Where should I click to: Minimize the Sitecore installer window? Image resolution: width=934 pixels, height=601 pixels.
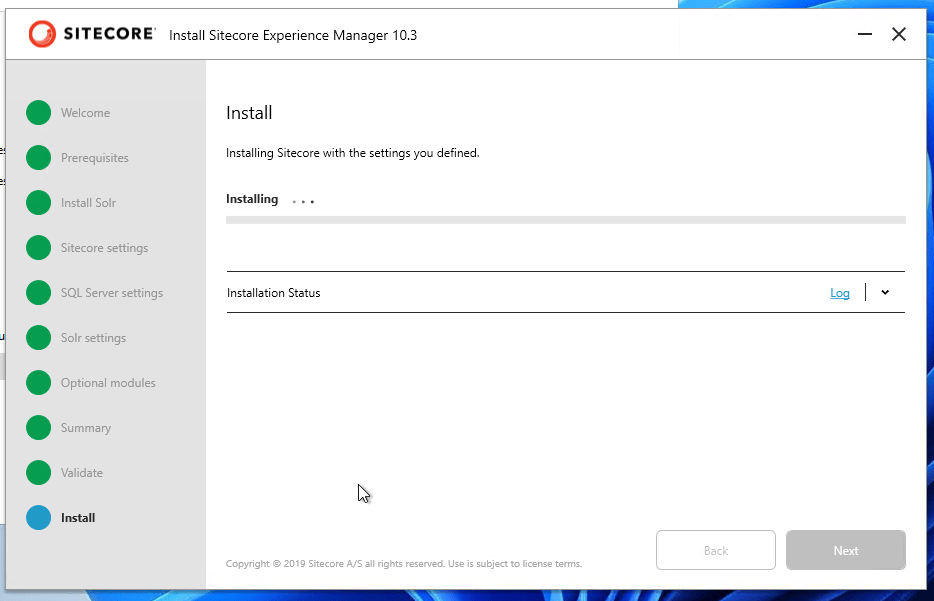point(865,35)
